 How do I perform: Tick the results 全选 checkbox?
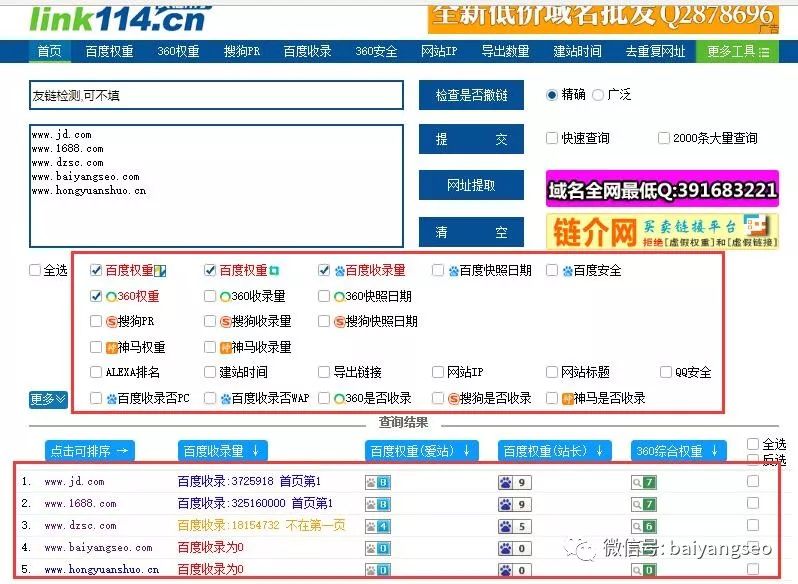click(x=753, y=444)
